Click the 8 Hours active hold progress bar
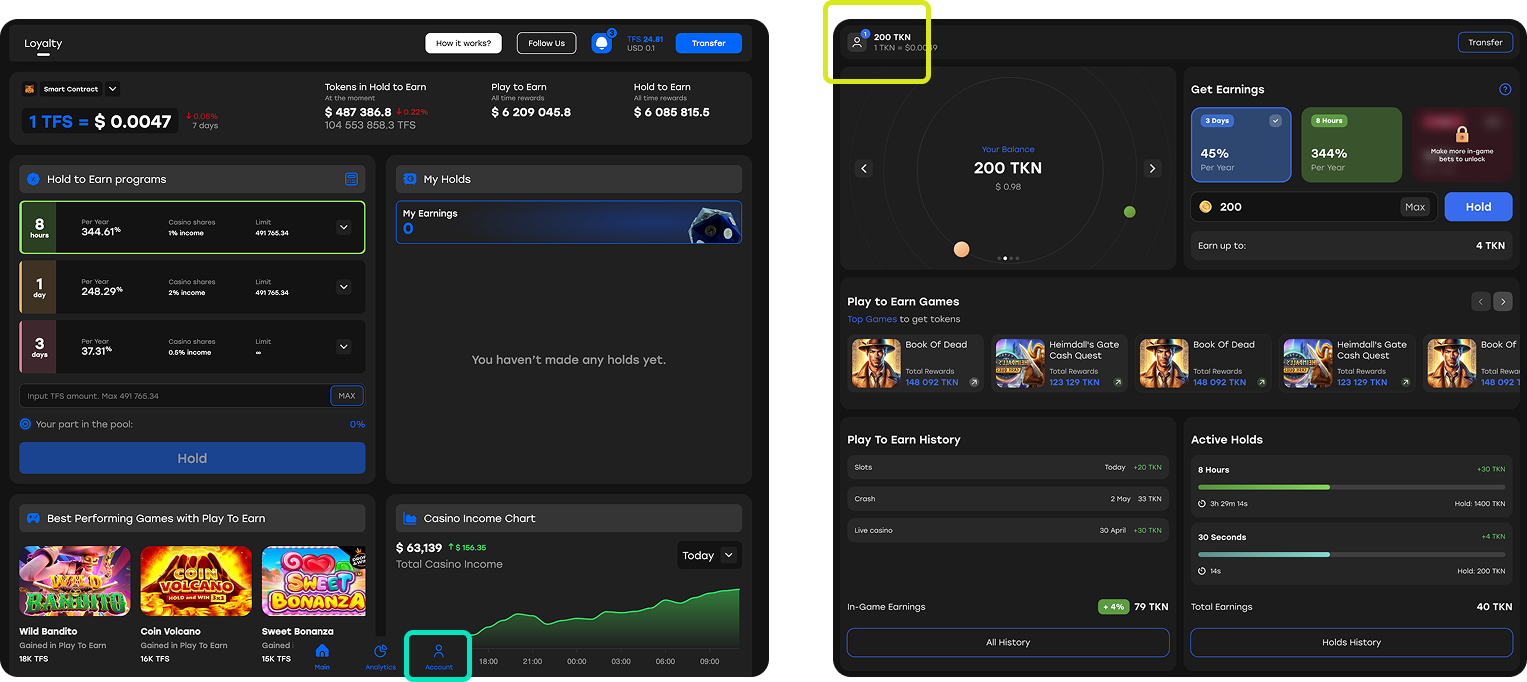This screenshot has height=682, width=1527. tap(1351, 487)
